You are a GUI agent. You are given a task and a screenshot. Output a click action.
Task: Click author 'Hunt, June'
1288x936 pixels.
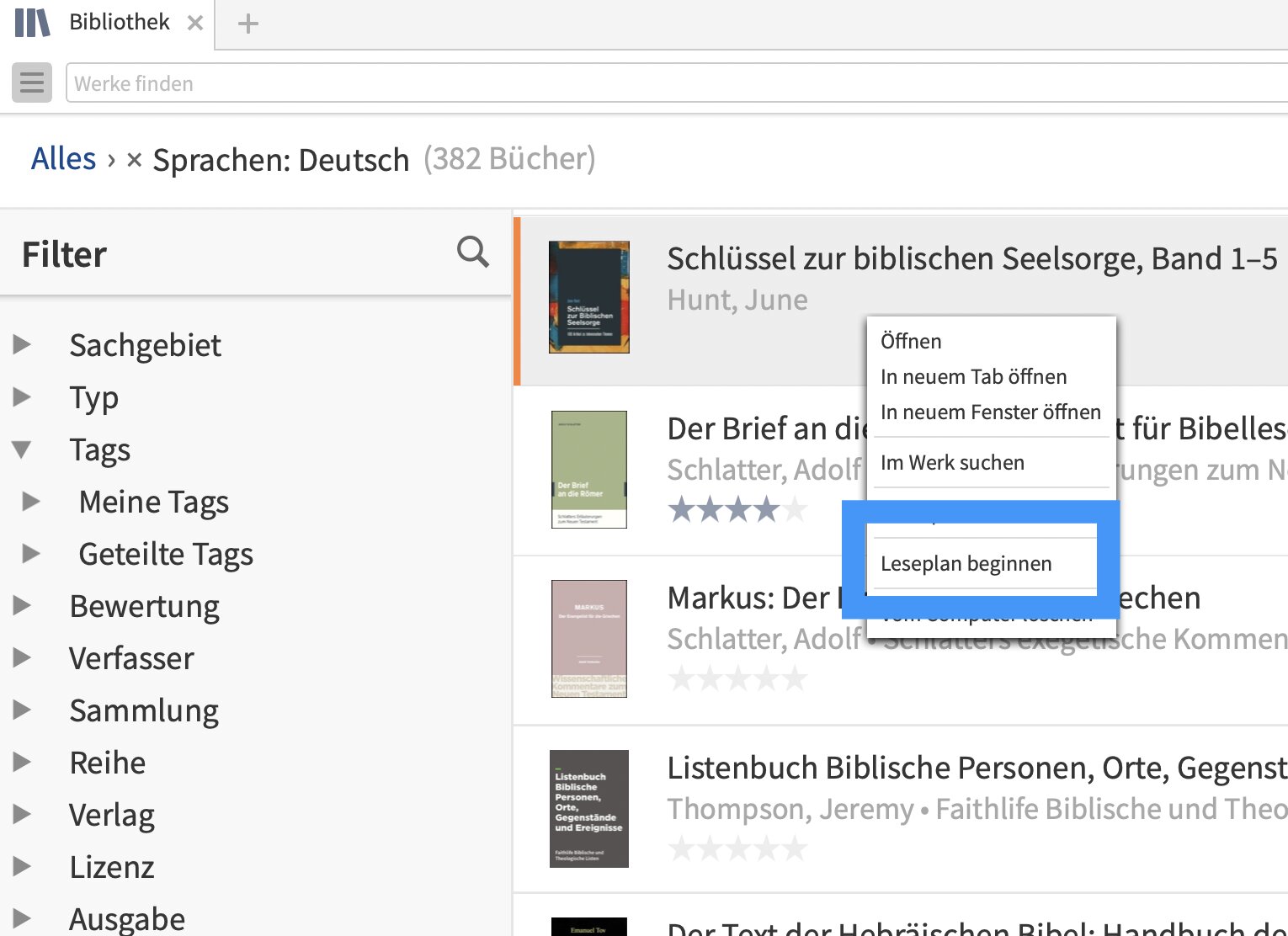[x=737, y=300]
